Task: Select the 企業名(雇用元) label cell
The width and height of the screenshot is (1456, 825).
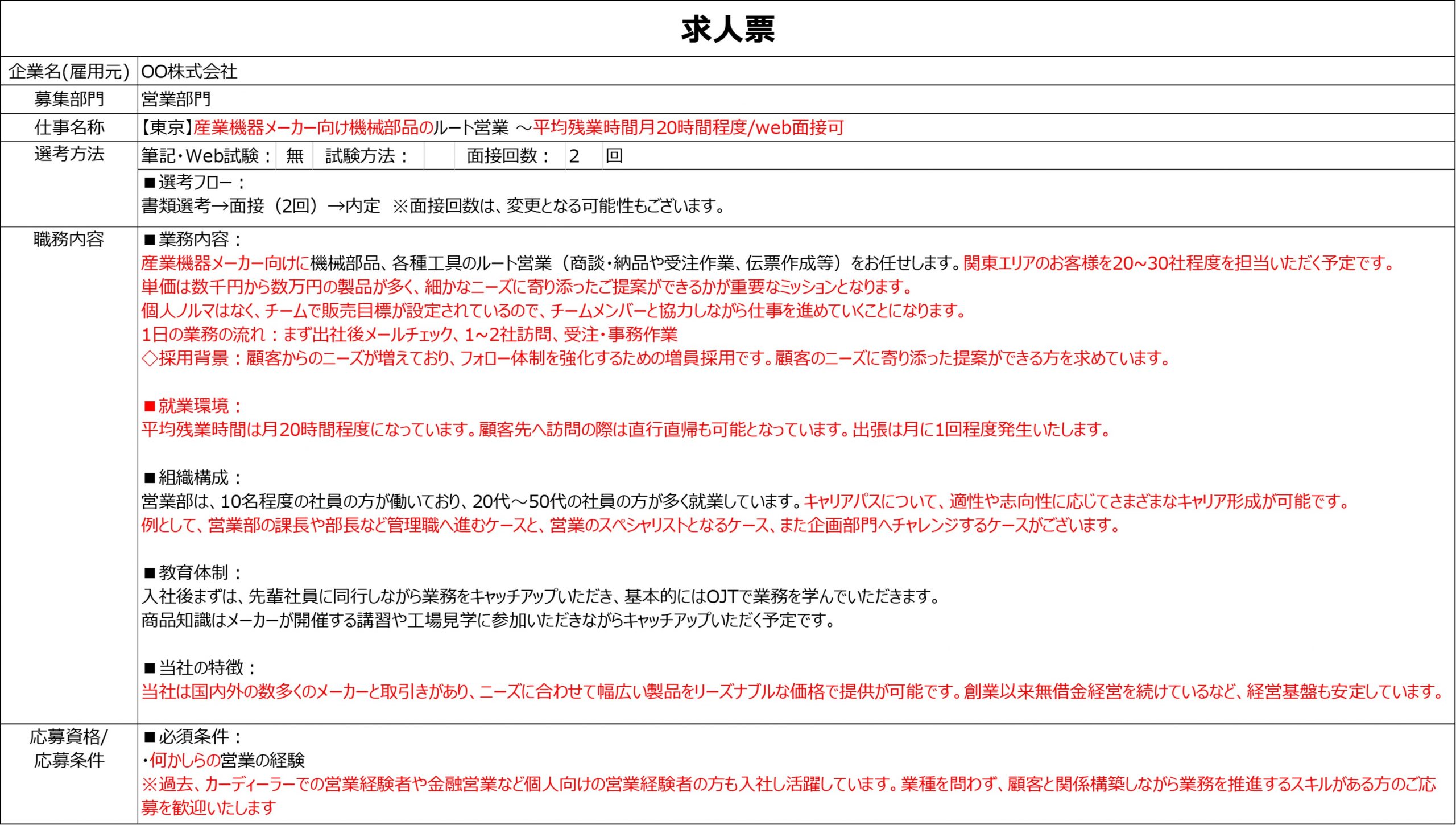Action: (x=69, y=71)
